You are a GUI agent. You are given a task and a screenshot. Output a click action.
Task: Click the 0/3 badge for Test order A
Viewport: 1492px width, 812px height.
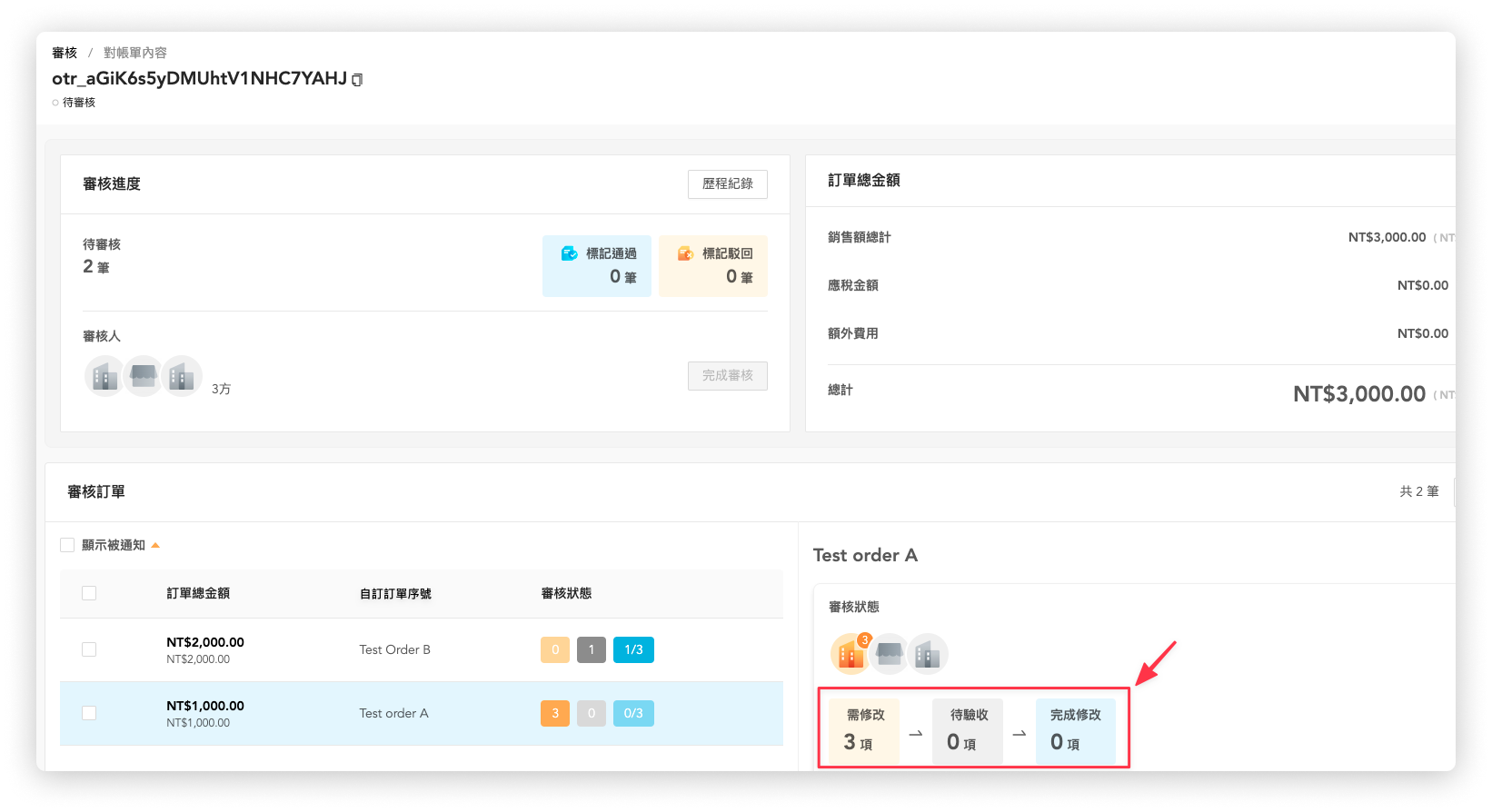tap(633, 713)
